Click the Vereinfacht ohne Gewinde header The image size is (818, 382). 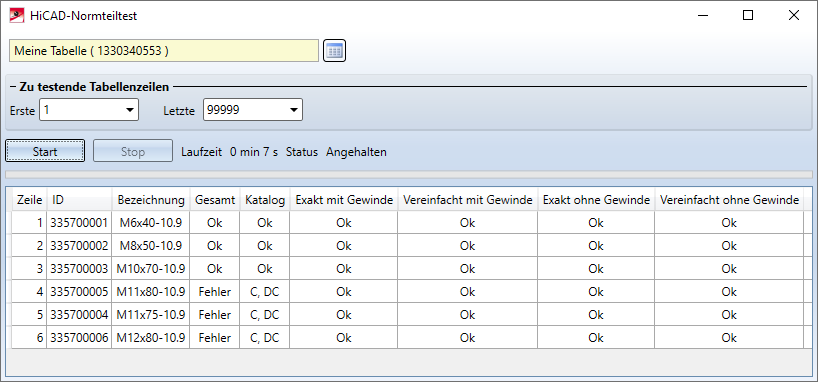pyautogui.click(x=729, y=200)
